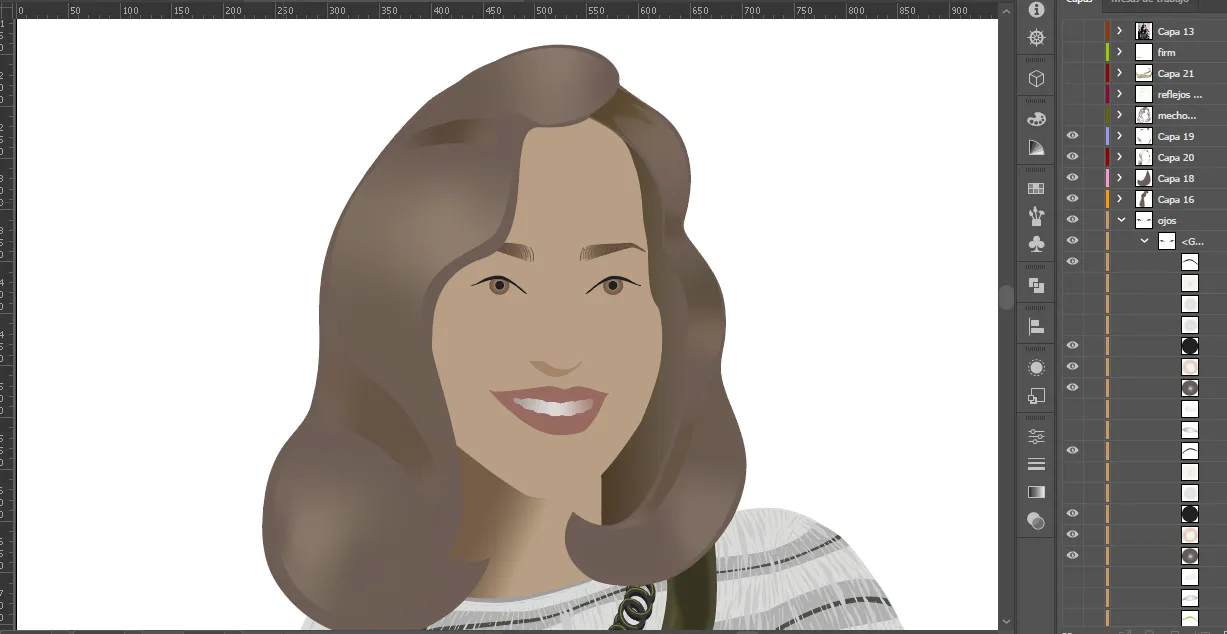The height and width of the screenshot is (634, 1227).
Task: Hide the ojos layer
Action: point(1072,220)
